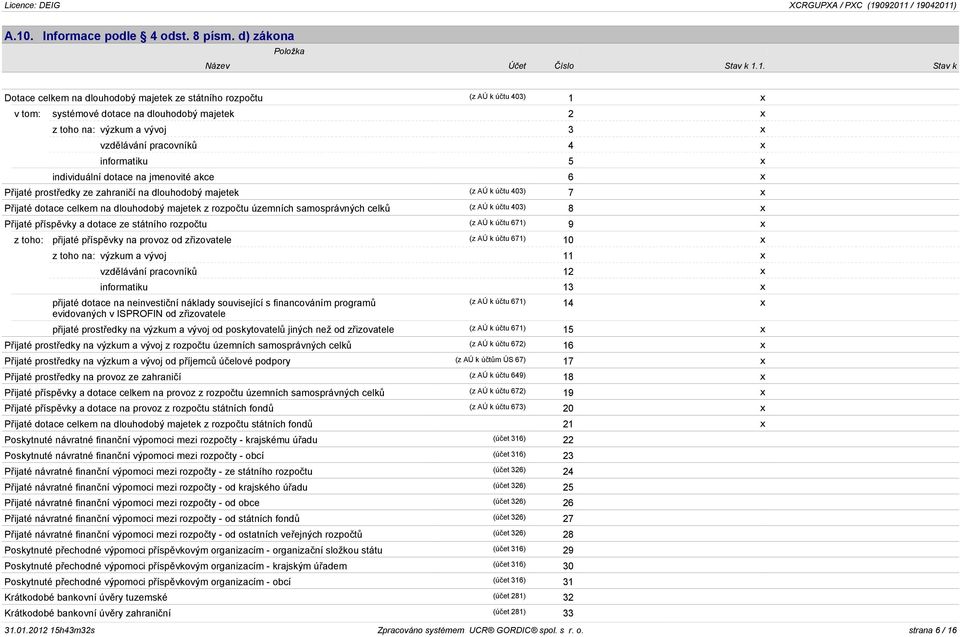Click 'Přijaté příspěvky a dotace ze státního rozpočtu'
The image size is (960, 637).
(x=105, y=225)
